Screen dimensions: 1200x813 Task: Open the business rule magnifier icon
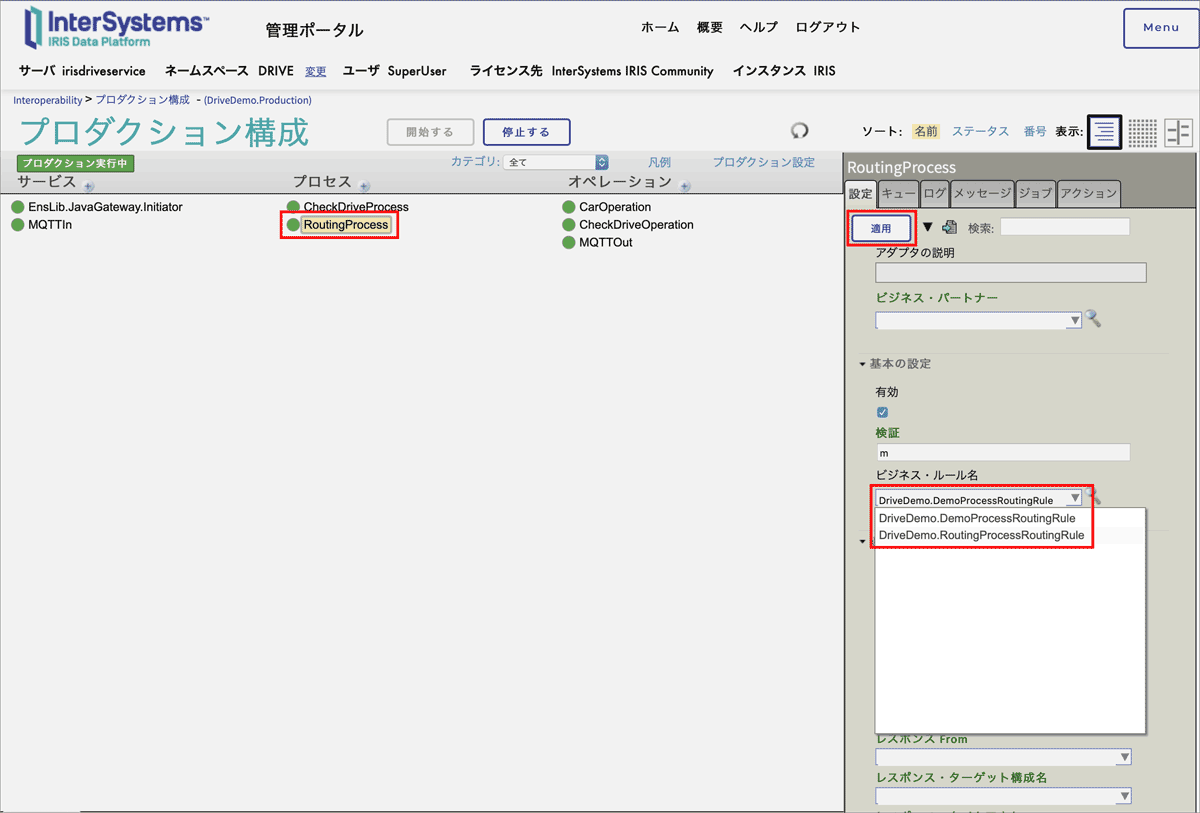pos(1094,497)
